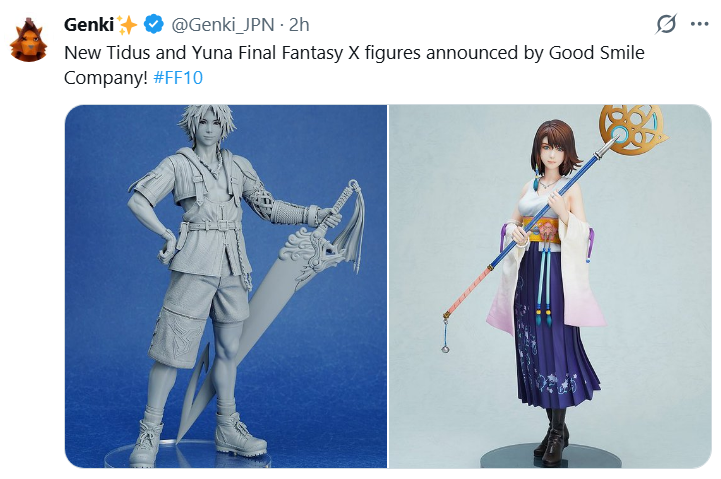Screen dimensions: 721x479
Task: Click the tweet text about Good Smile Company
Action: [354, 65]
